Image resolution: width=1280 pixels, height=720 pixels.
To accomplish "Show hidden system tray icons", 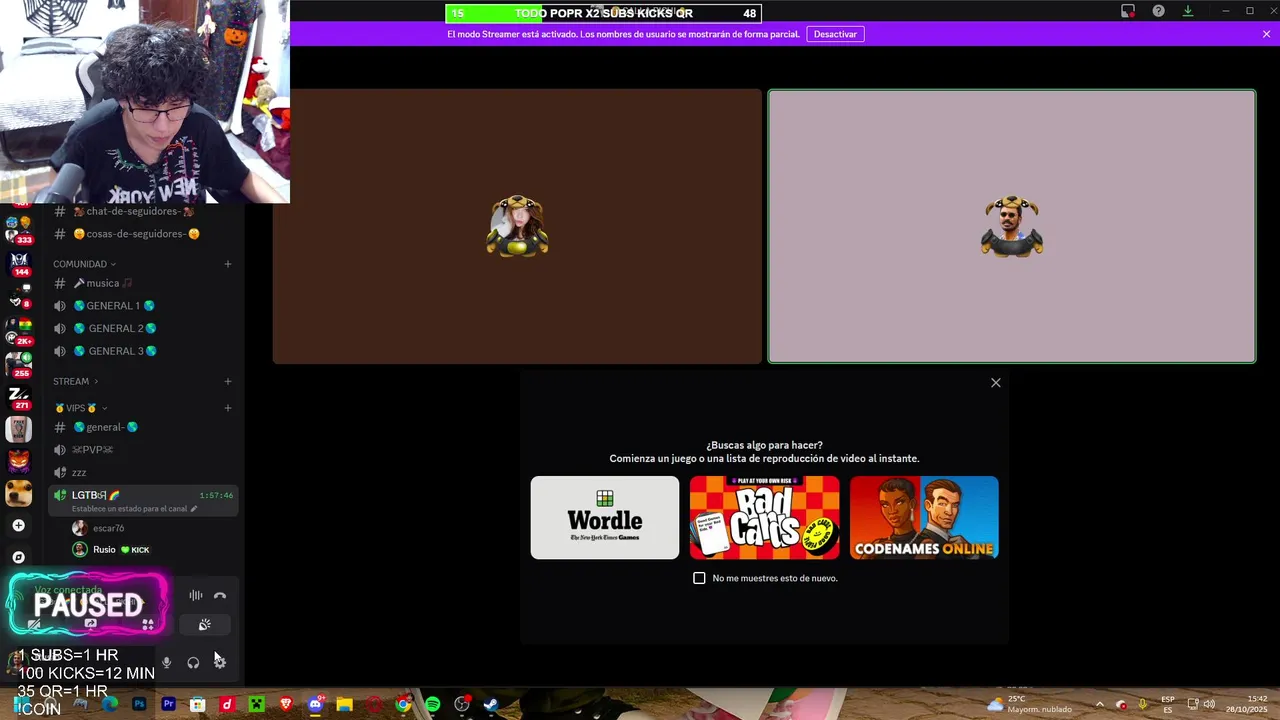I will point(1099,704).
